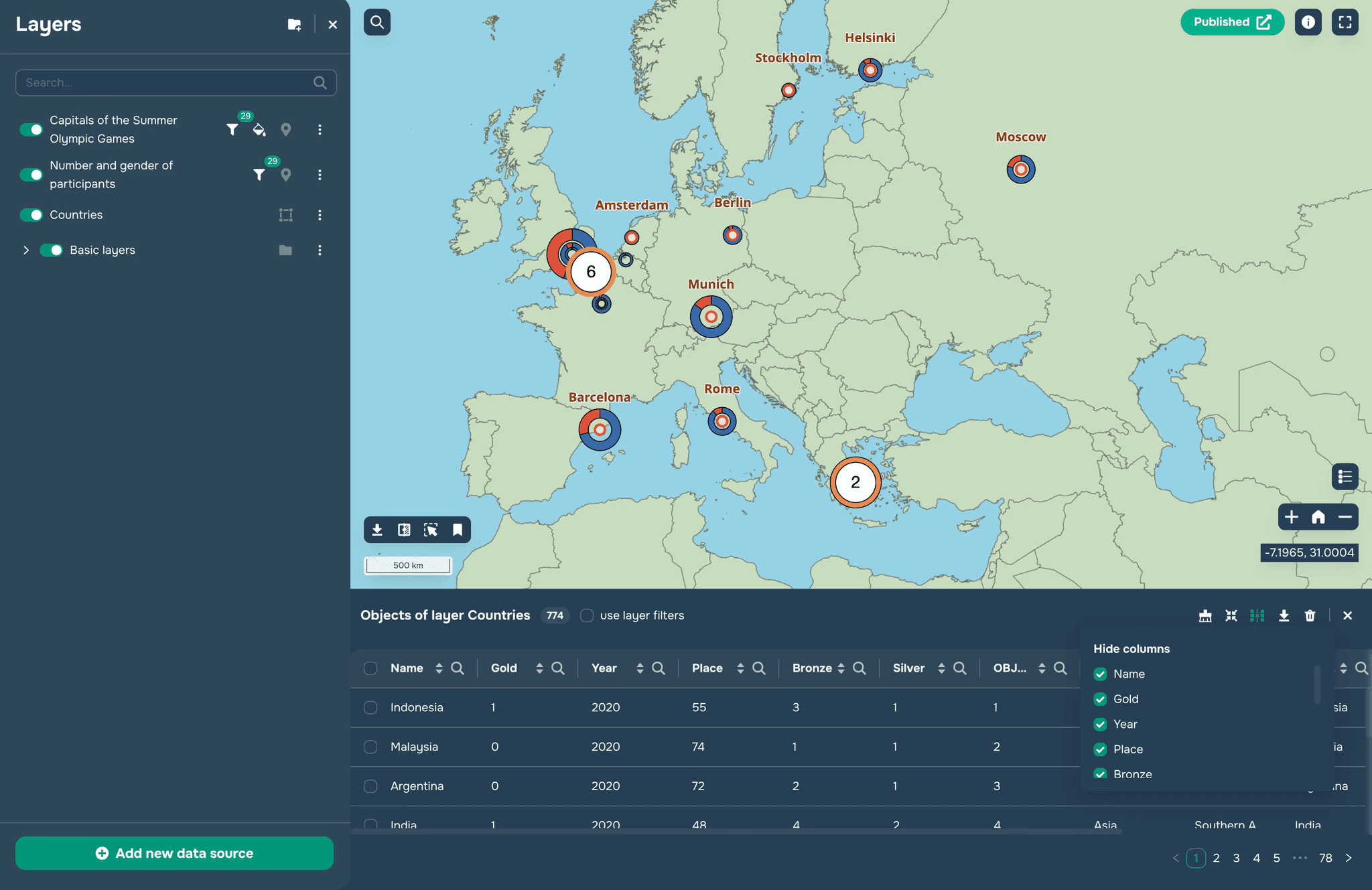Select the Indonesia row checkbox
This screenshot has width=1372, height=890.
tap(370, 707)
